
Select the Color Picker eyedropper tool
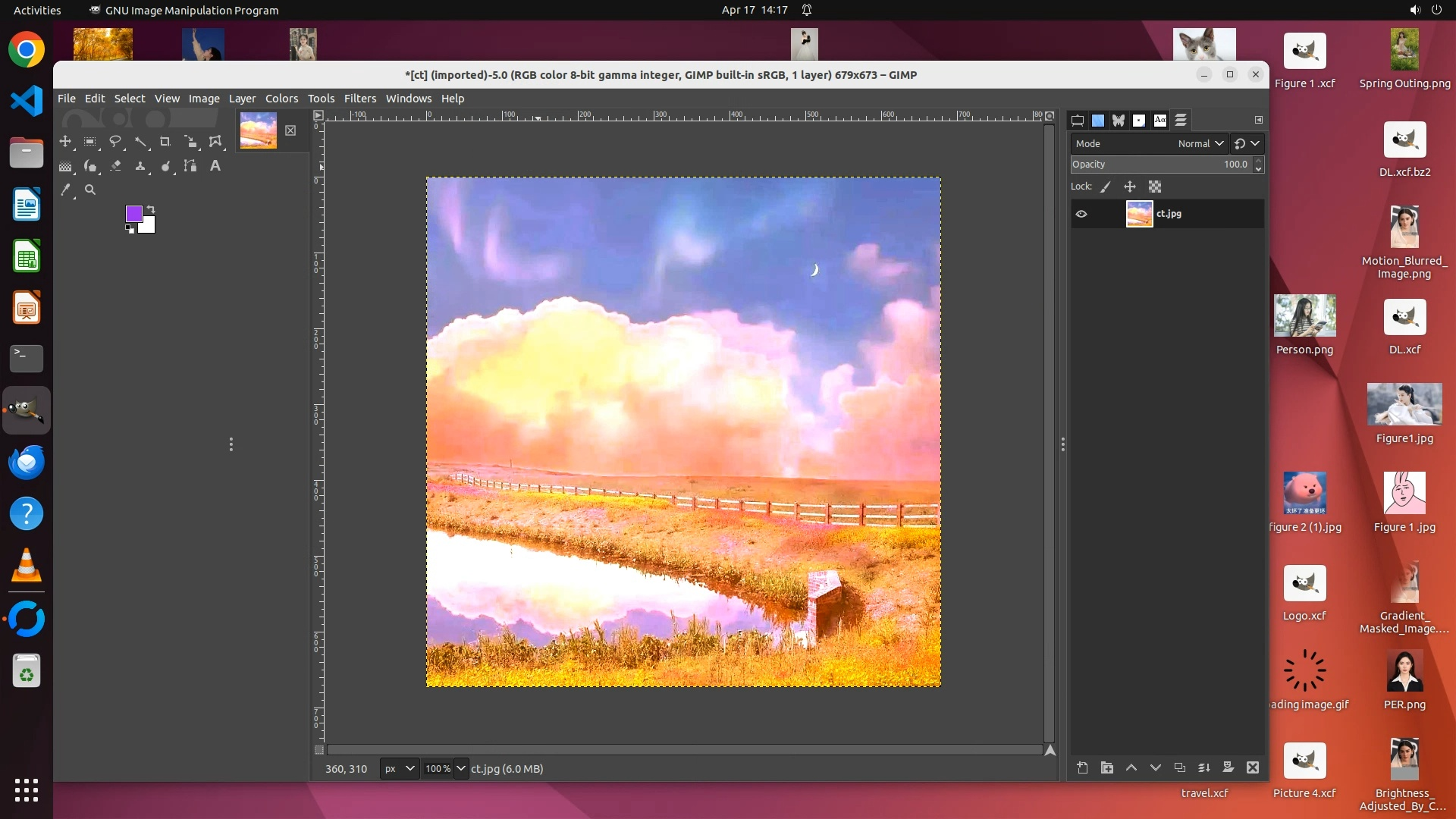[66, 190]
